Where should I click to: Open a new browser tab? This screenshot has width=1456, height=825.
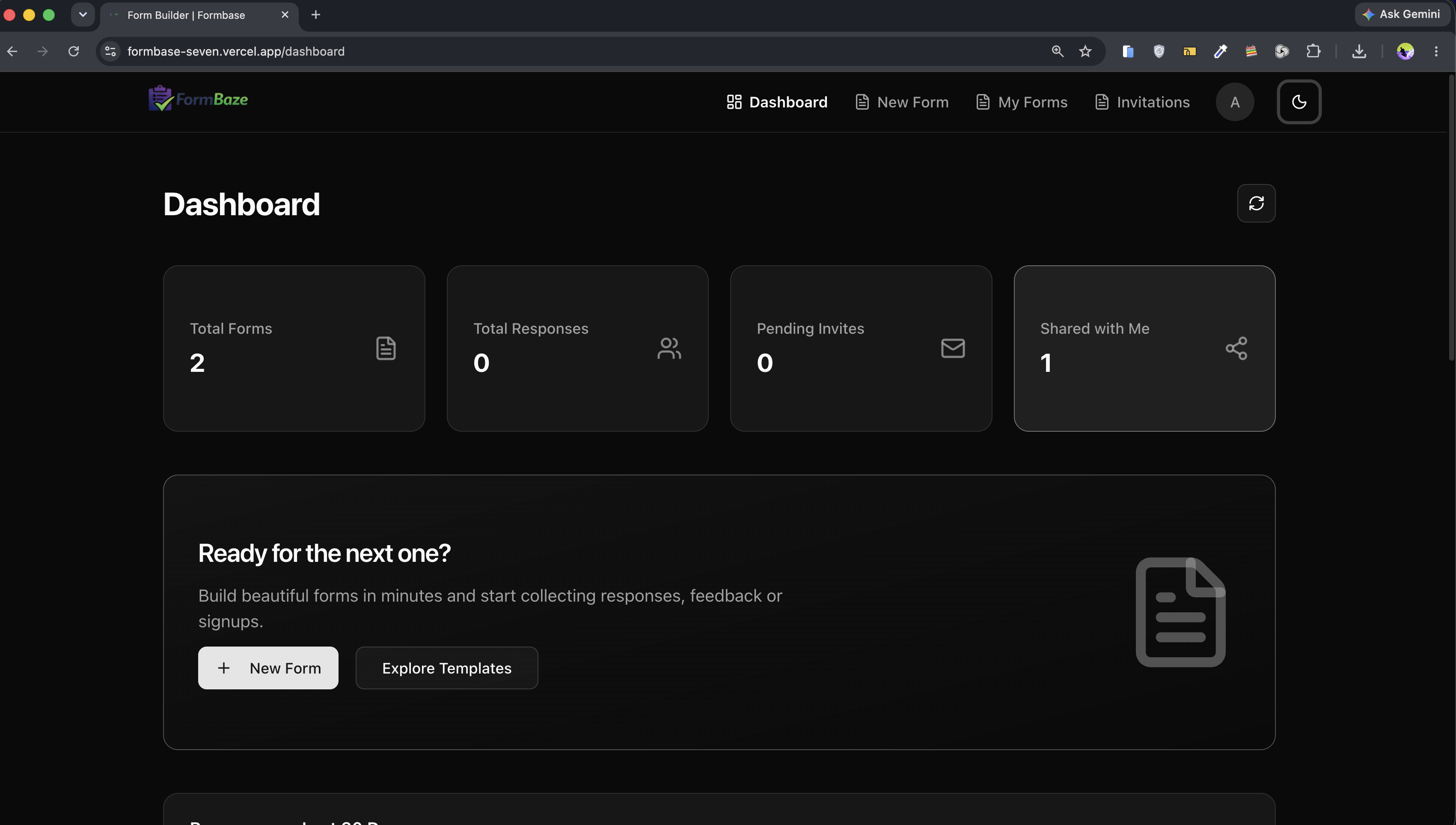click(x=315, y=15)
